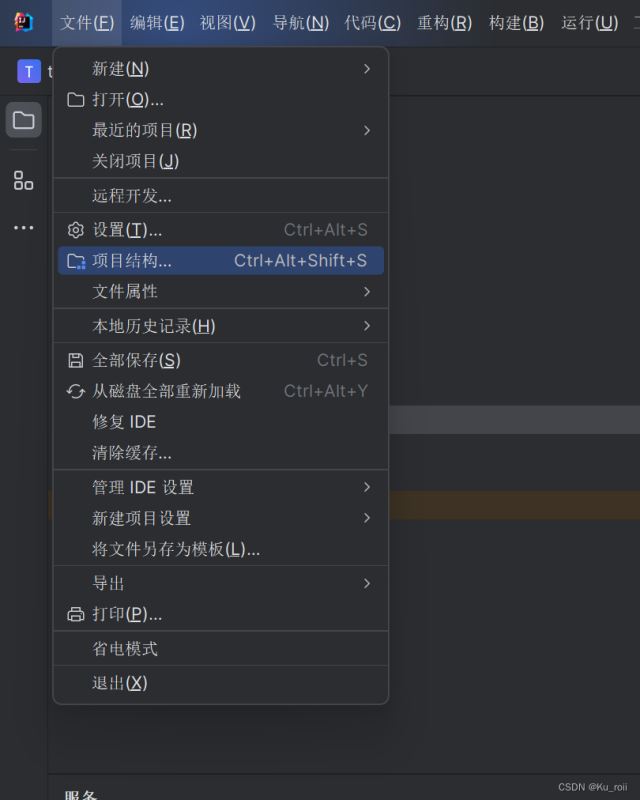Click the project badge icon labeled T
Screen dimensions: 640x800
(29, 71)
